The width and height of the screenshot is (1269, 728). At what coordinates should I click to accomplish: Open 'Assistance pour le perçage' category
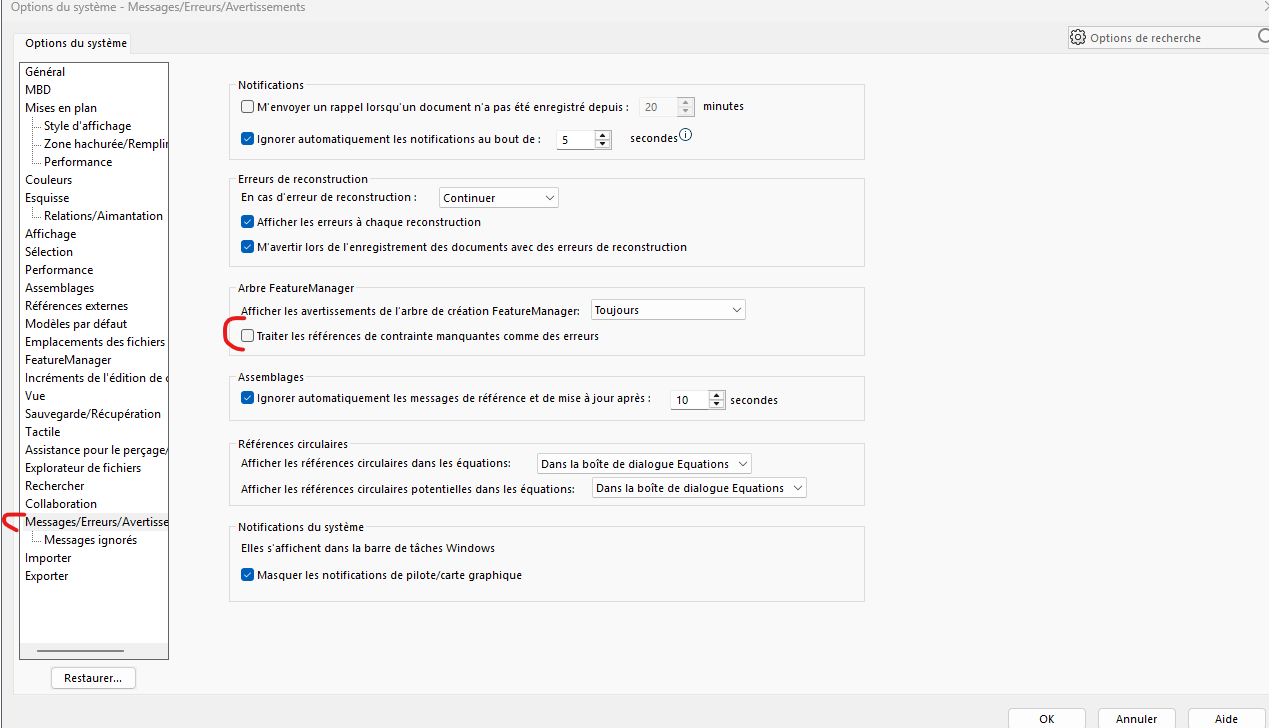[96, 450]
